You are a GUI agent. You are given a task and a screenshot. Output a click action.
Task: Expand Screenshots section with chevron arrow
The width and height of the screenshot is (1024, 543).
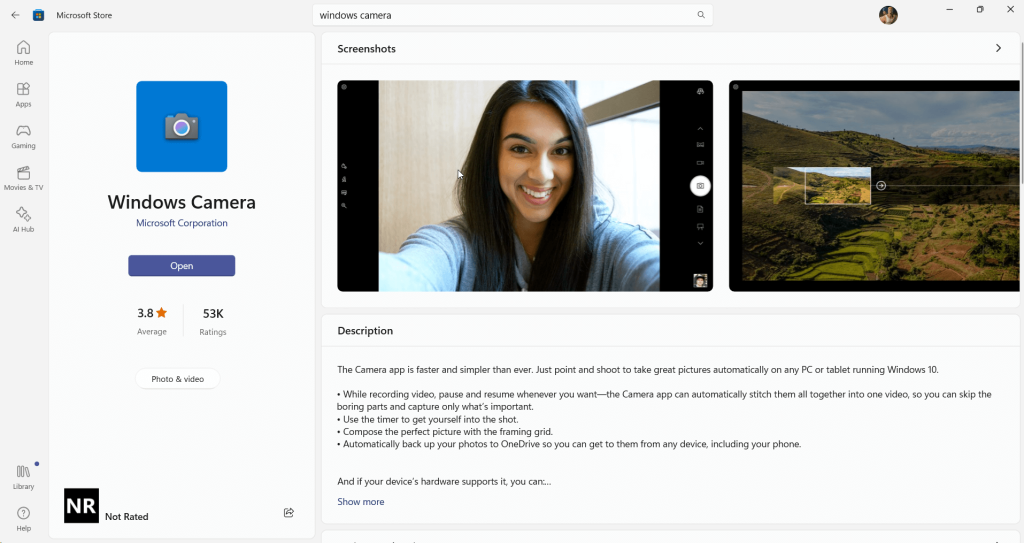(998, 48)
